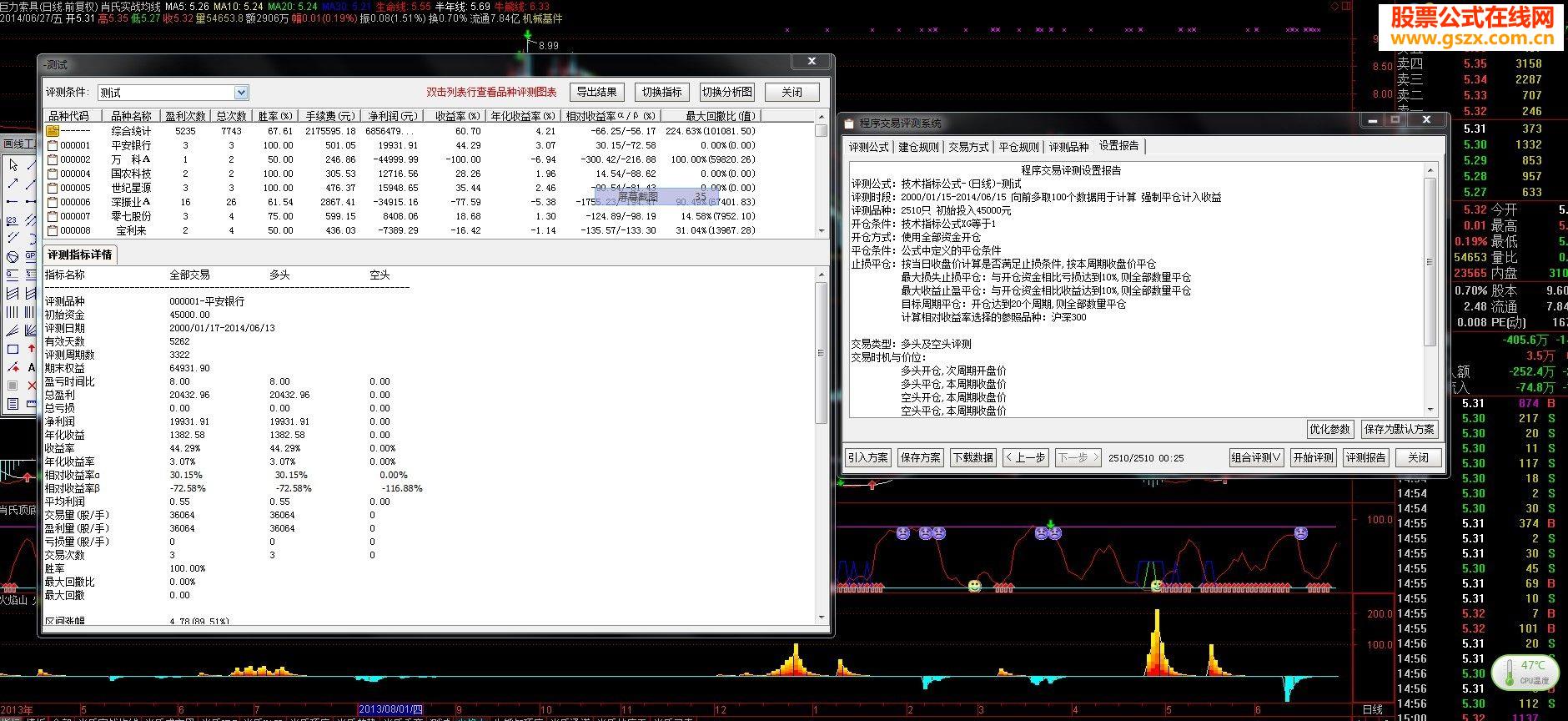Click the yellow folder icon of 综合统计 row
1568x721 pixels.
[53, 131]
